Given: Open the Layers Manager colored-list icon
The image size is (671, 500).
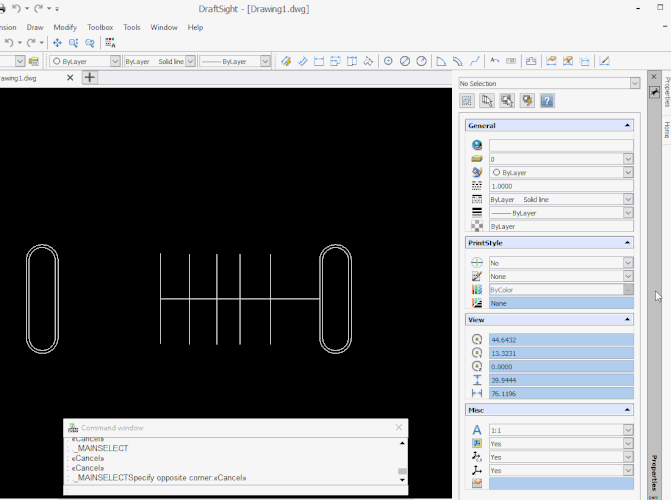Looking at the screenshot, I should (110, 43).
